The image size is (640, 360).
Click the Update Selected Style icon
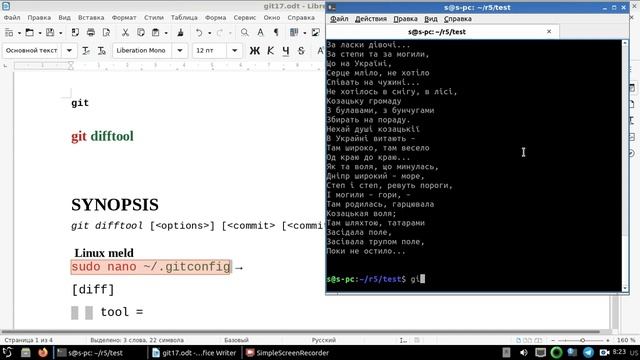pos(86,51)
